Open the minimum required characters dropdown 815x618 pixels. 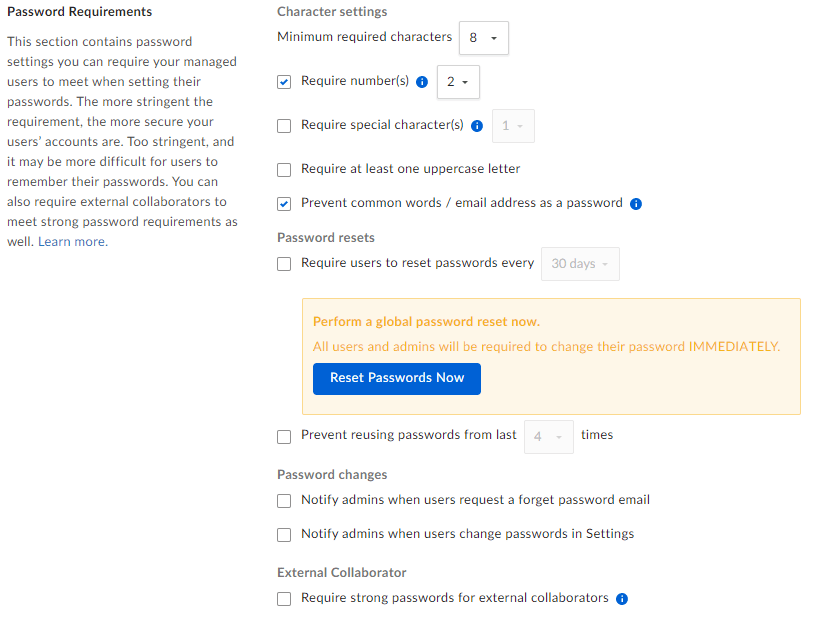coord(484,37)
